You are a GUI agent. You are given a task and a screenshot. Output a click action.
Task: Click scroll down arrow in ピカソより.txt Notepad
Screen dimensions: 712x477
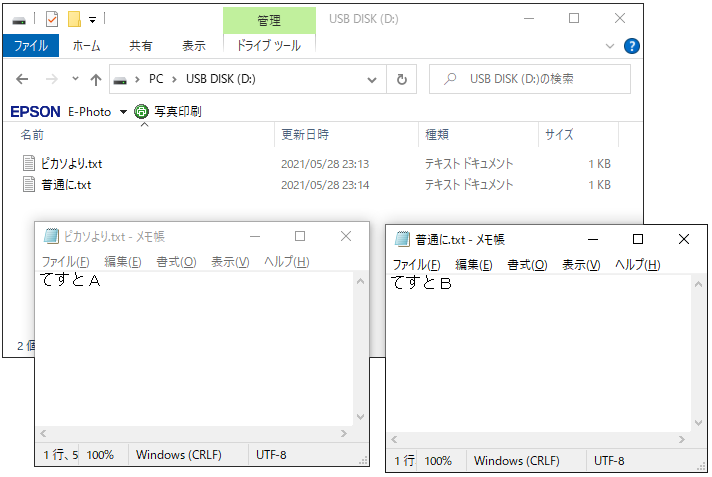click(x=361, y=417)
